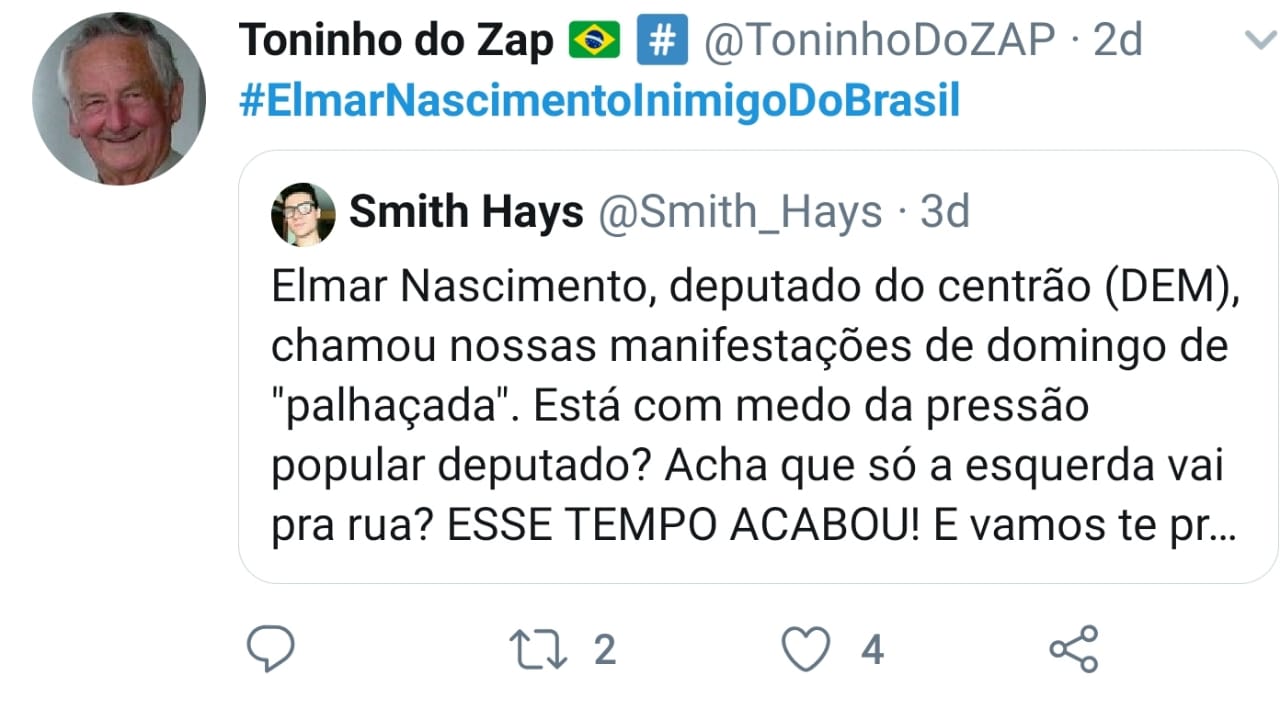Click the Smith Hays display name

[466, 212]
